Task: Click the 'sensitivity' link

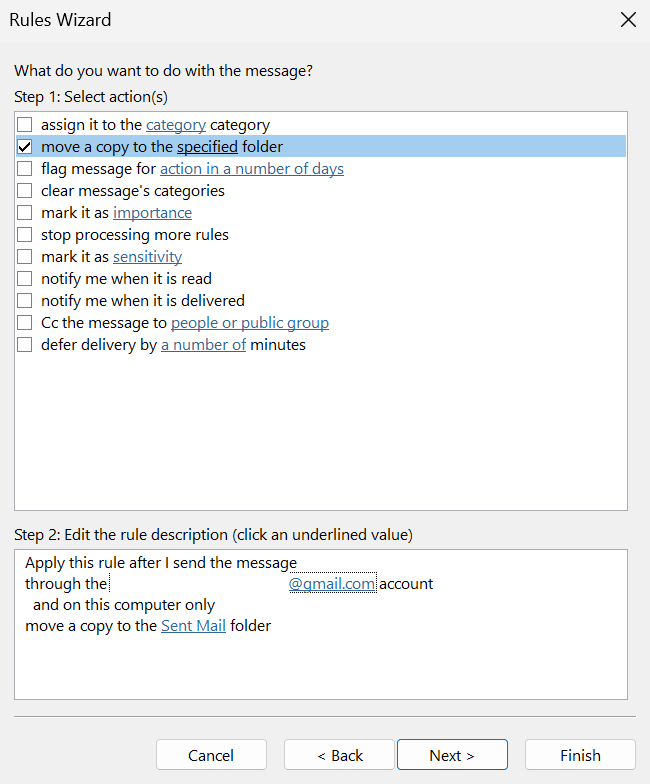Action: click(147, 257)
